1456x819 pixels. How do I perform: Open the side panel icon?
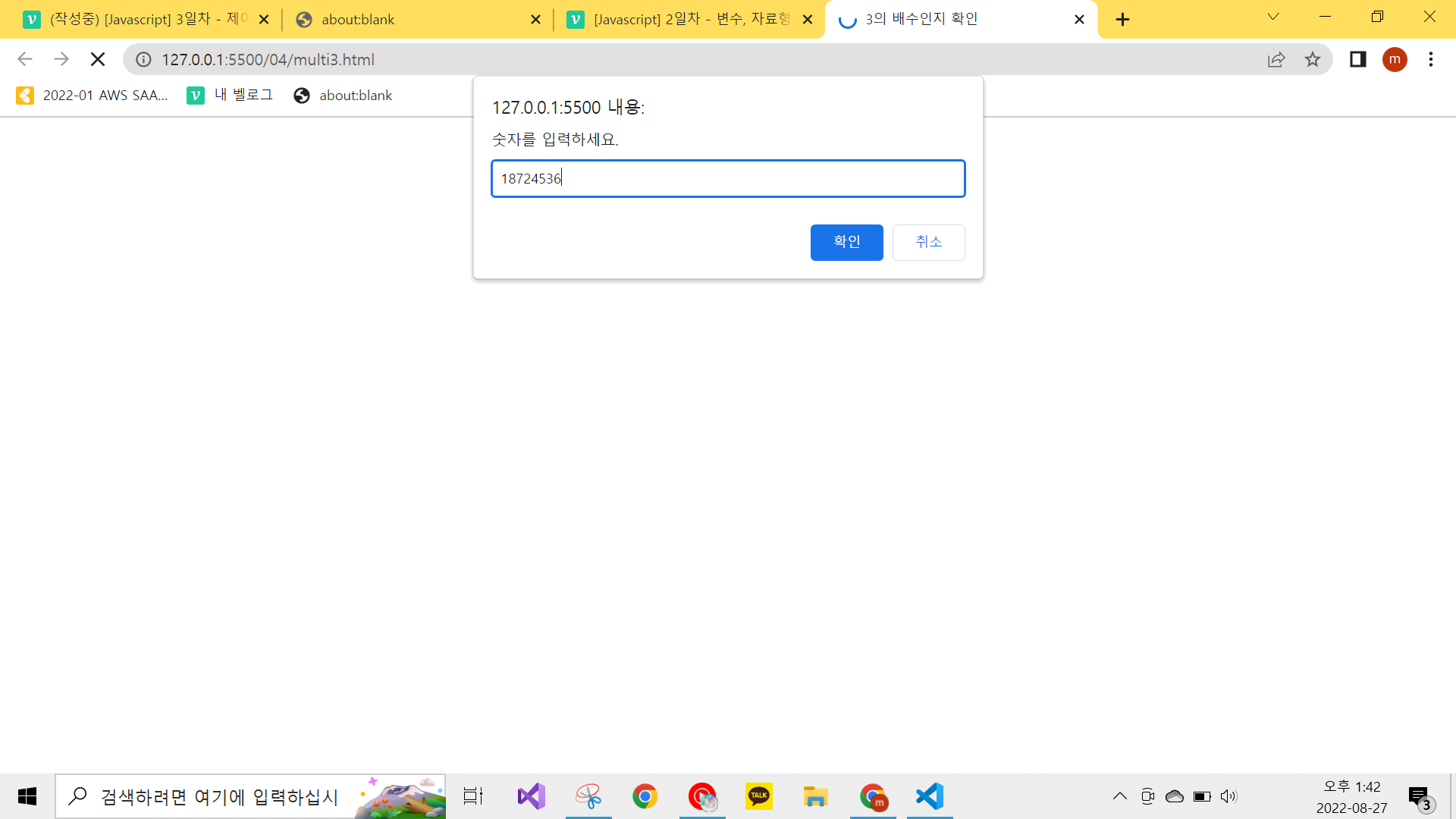coord(1357,59)
